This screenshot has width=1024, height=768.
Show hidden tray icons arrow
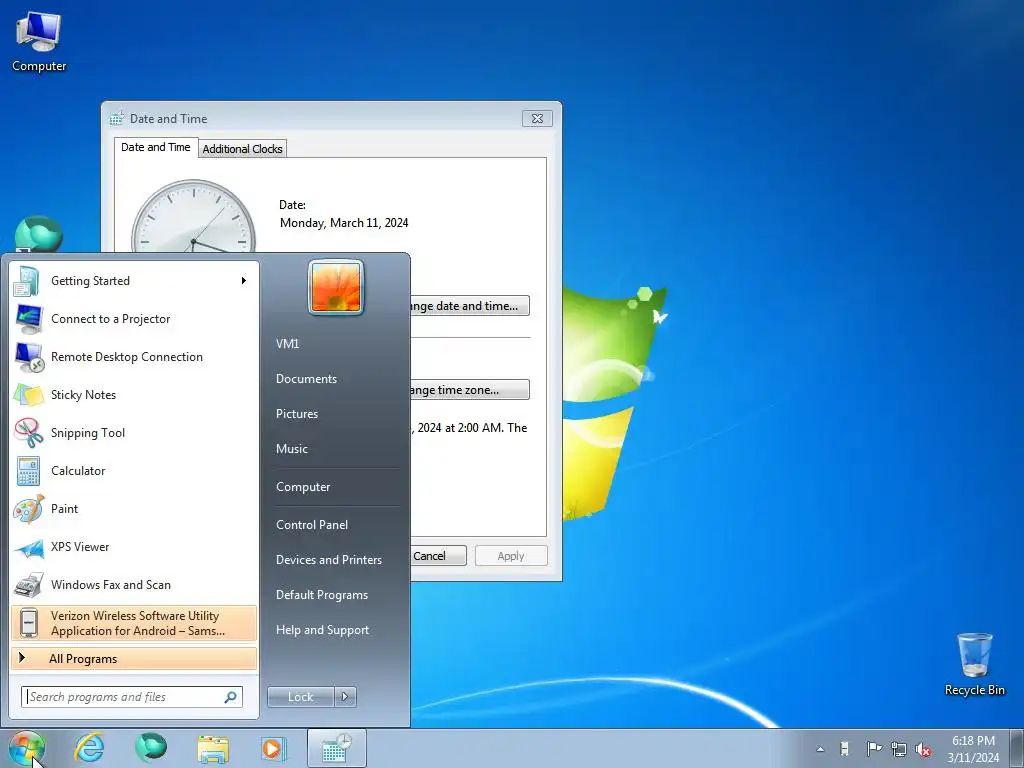coord(820,749)
